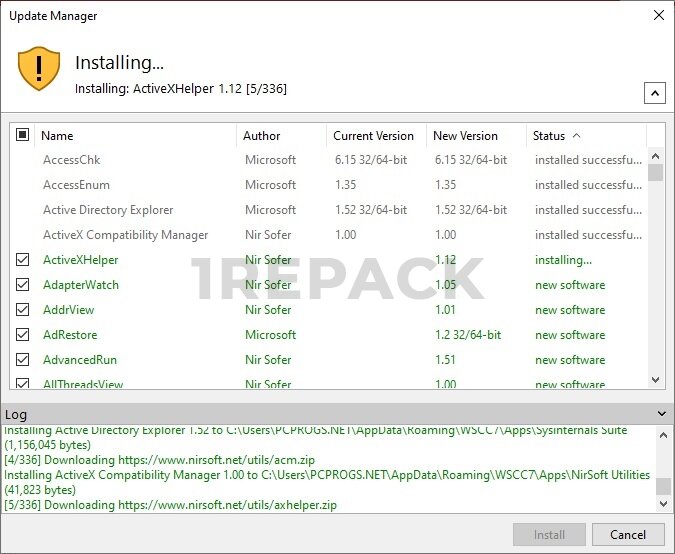Select the AccessChk row in the list
675x554 pixels.
click(72, 160)
